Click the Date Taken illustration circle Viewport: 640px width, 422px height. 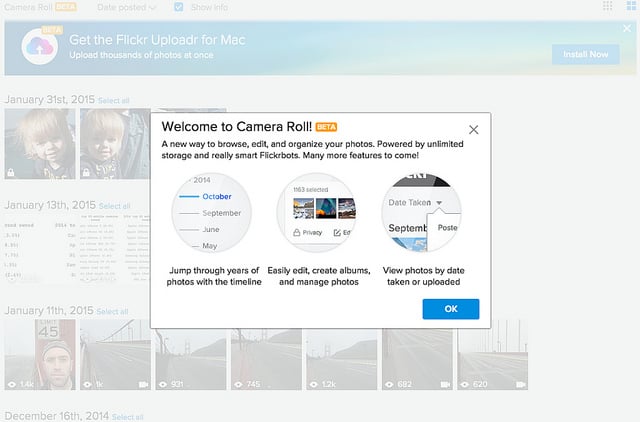(422, 213)
